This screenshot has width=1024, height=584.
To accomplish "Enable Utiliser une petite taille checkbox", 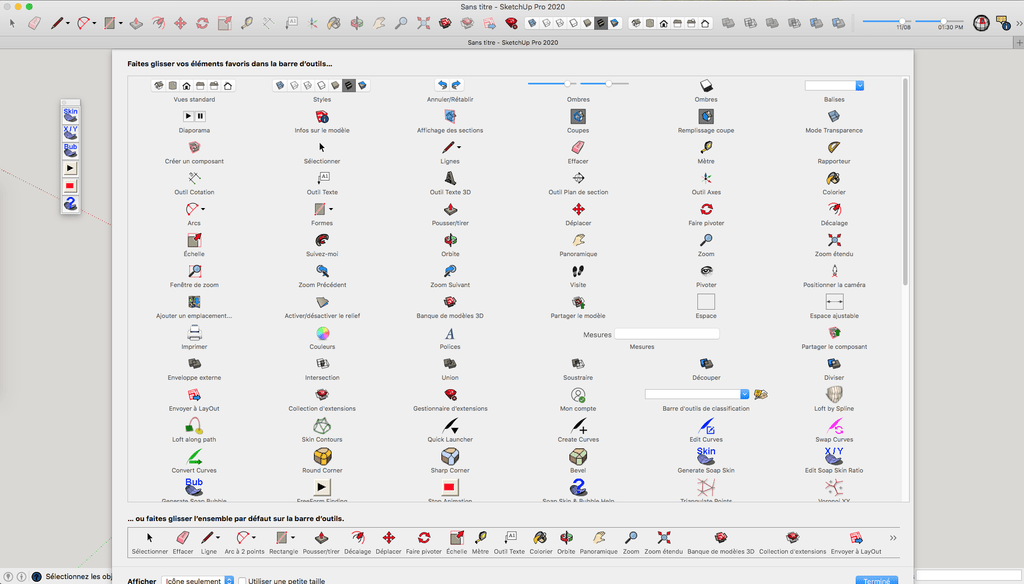I will point(242,581).
